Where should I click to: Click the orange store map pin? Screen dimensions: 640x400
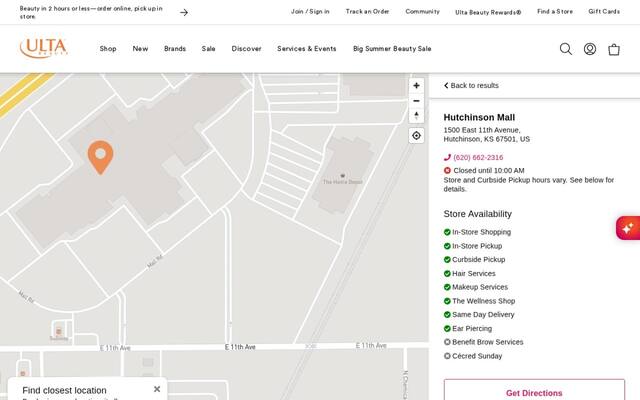point(100,157)
